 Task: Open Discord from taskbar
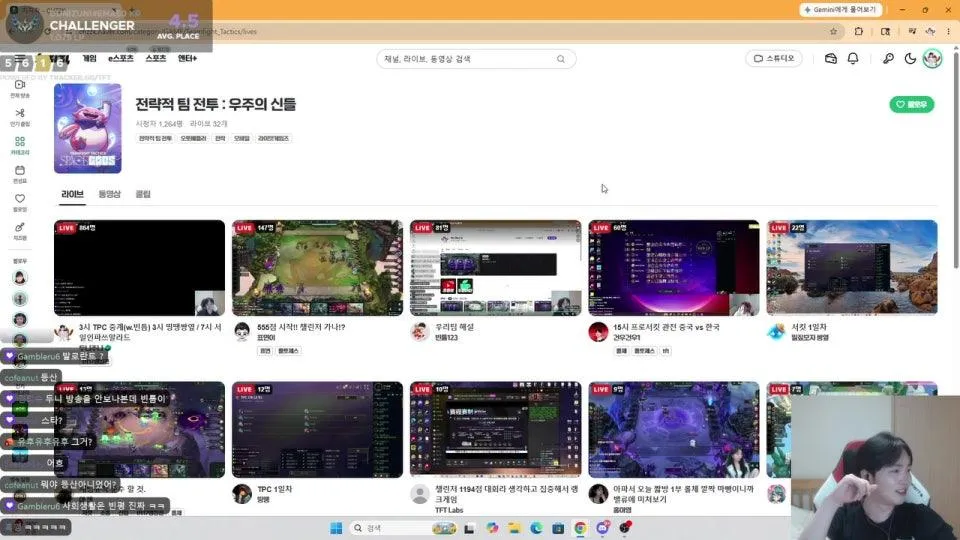click(x=602, y=528)
